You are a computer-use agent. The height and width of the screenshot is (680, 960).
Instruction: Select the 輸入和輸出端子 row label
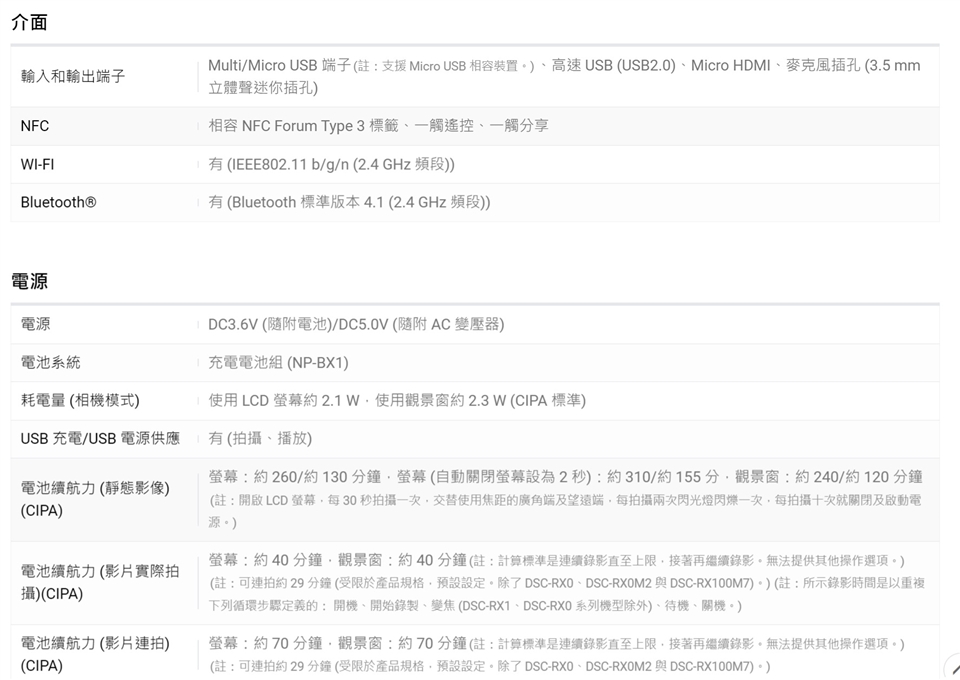coord(73,76)
